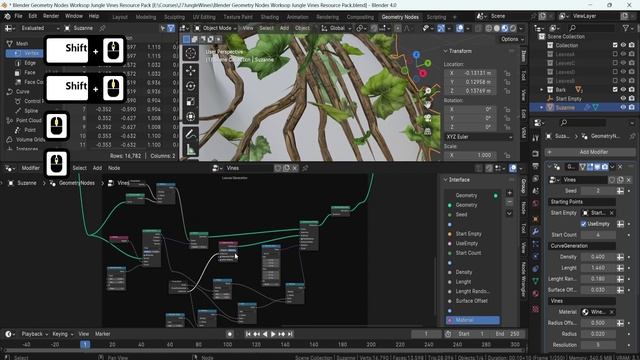
Task: Click the camera view gizmo in viewport
Action: 427,118
